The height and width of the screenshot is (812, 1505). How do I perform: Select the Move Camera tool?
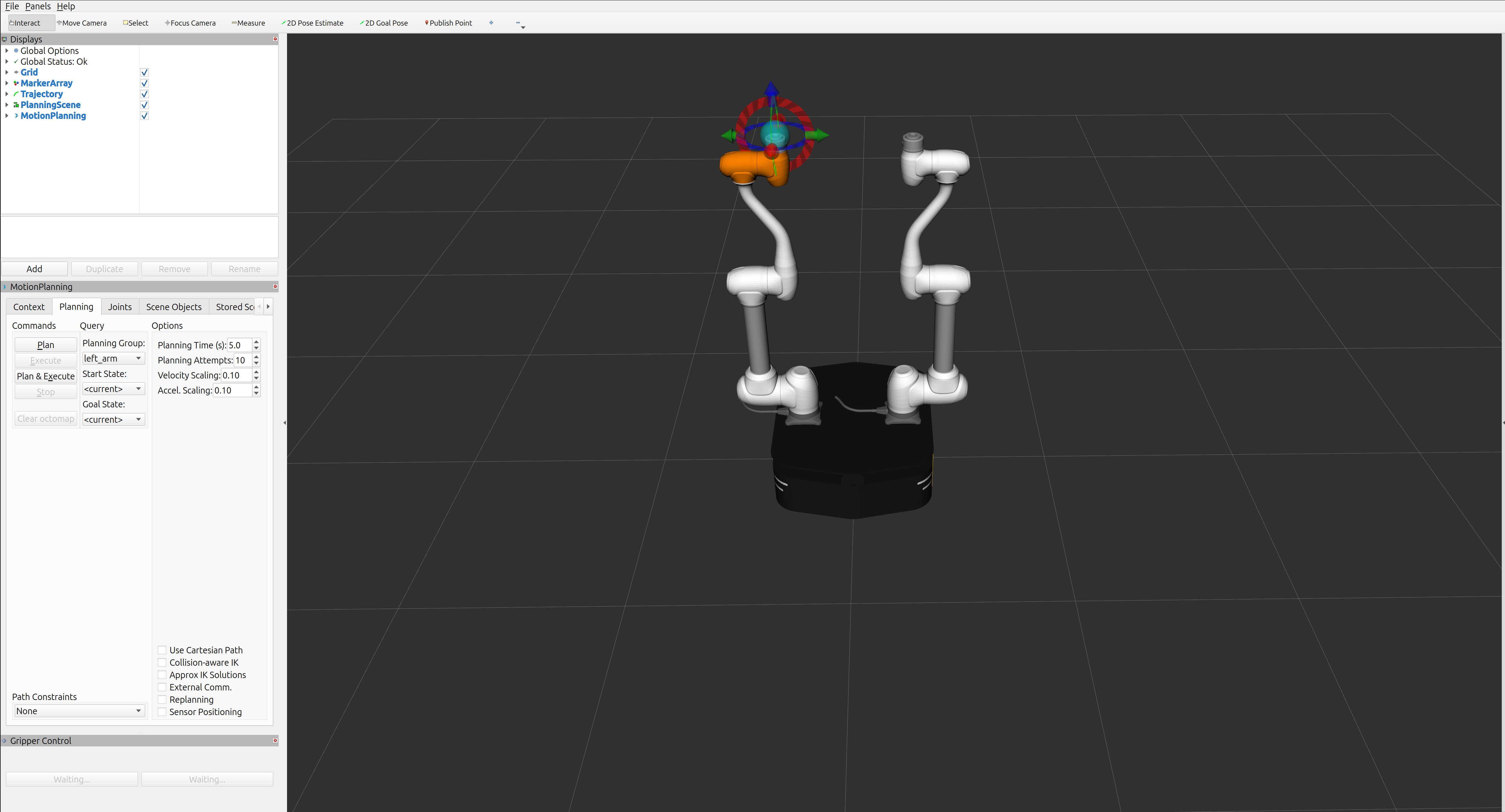[83, 23]
